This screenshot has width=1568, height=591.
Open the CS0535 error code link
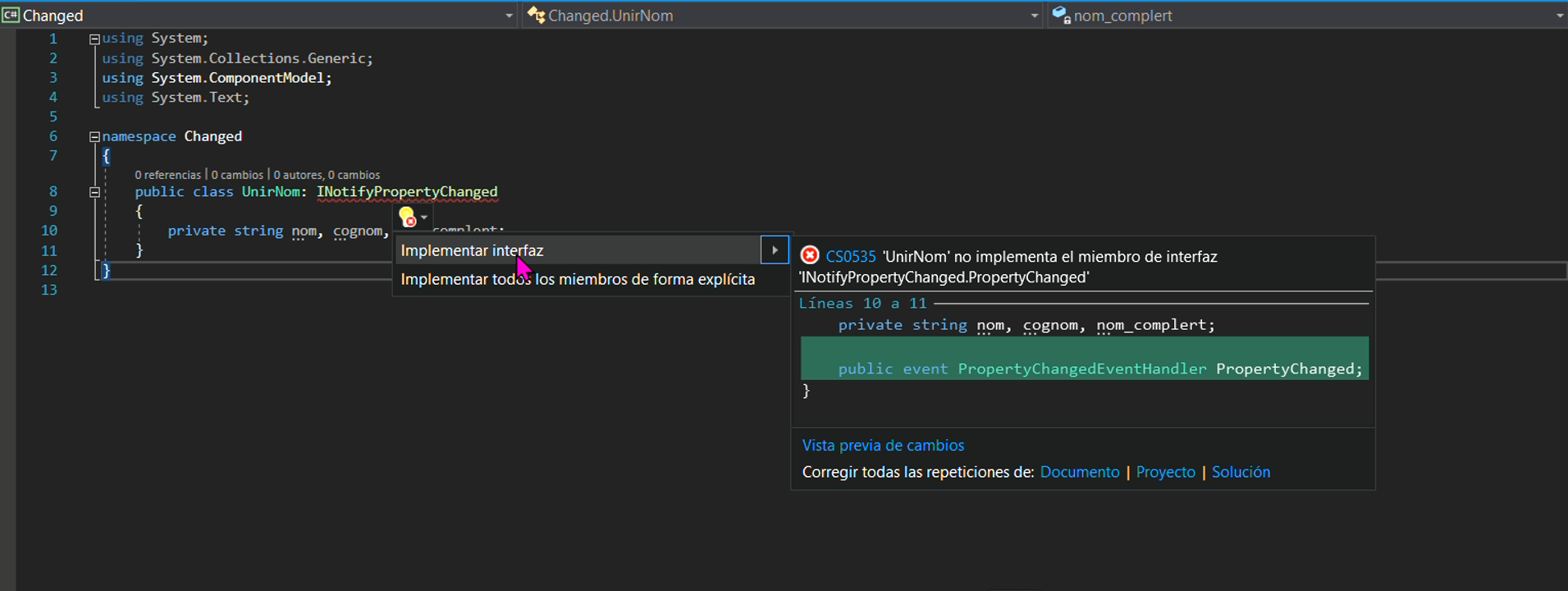[851, 257]
